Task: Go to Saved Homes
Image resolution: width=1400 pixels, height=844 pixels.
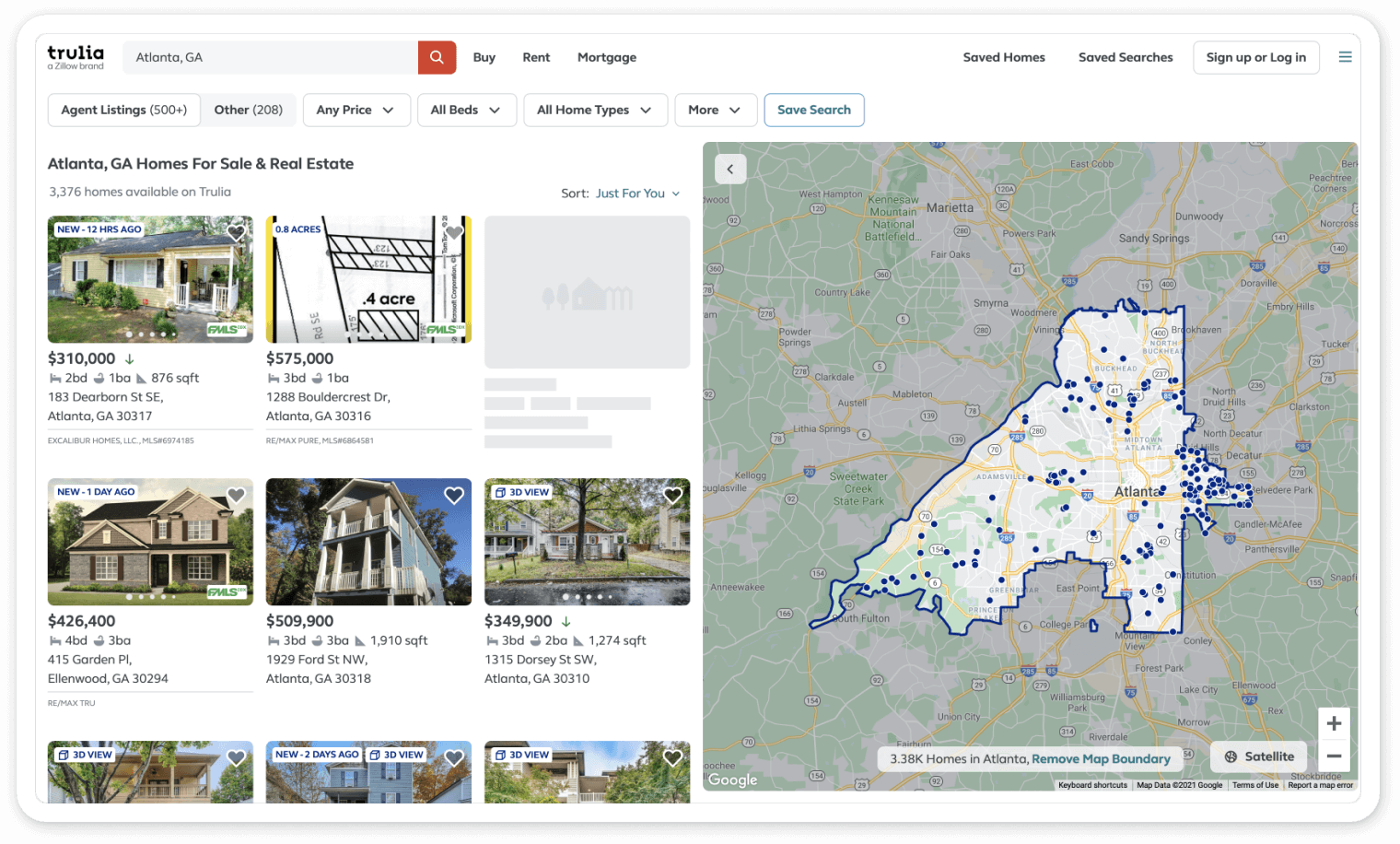Action: point(1004,57)
